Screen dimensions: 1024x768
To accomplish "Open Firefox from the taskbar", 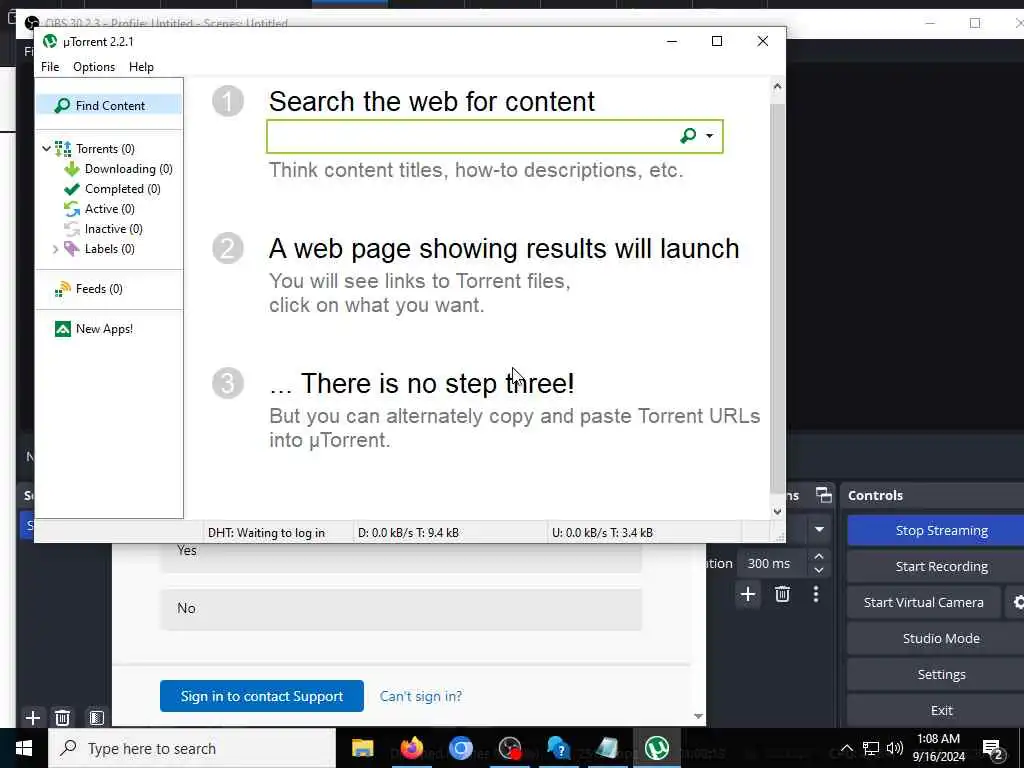I will click(x=411, y=748).
